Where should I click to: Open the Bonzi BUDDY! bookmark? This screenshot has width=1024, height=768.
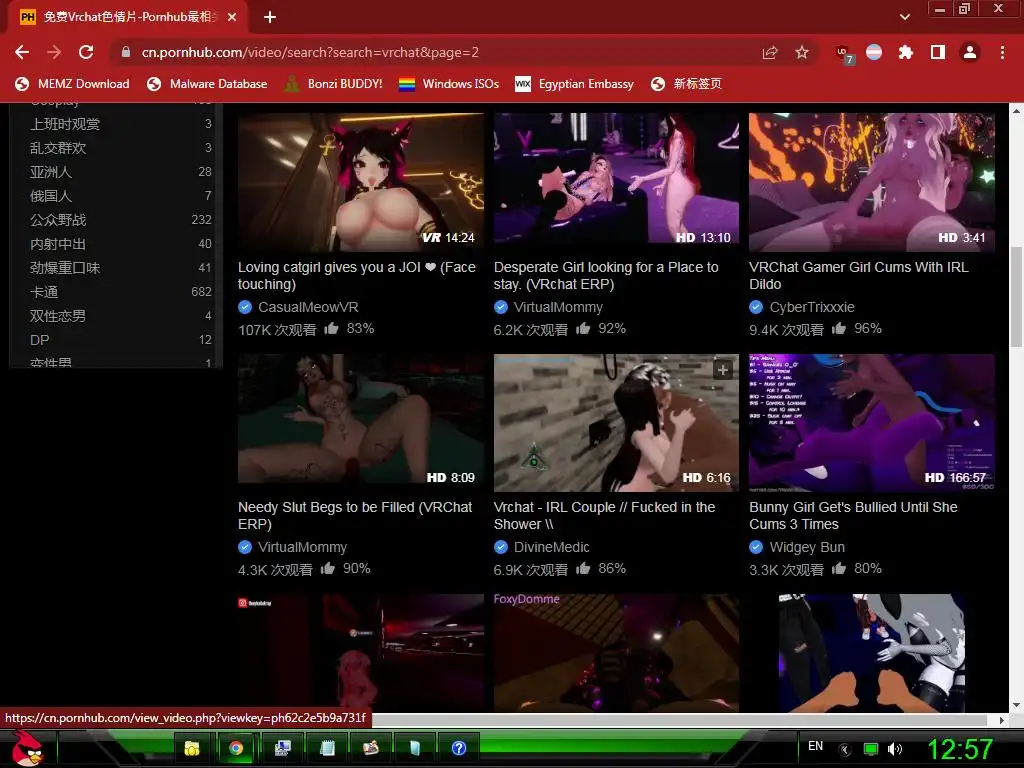pos(334,84)
